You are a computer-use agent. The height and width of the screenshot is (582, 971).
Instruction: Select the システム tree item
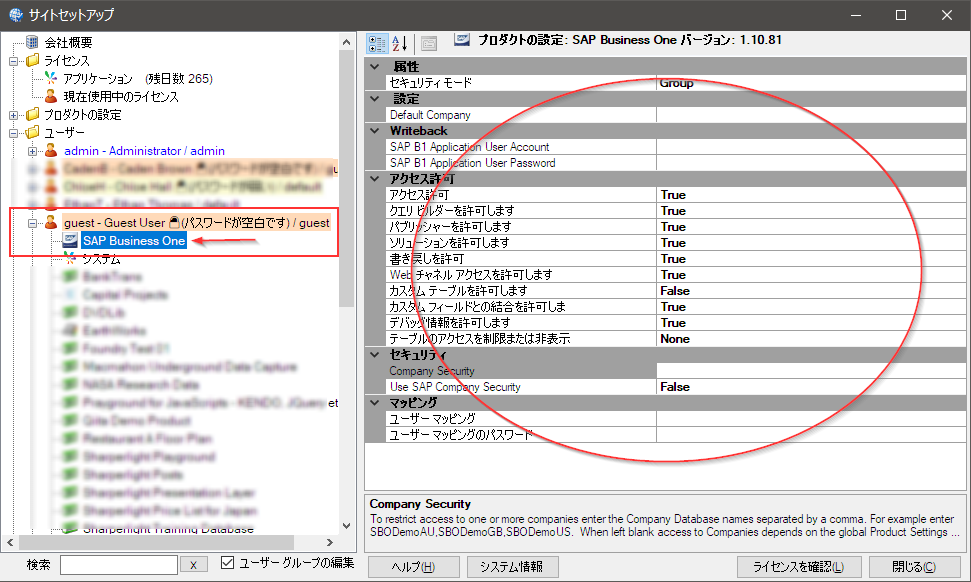(x=102, y=259)
